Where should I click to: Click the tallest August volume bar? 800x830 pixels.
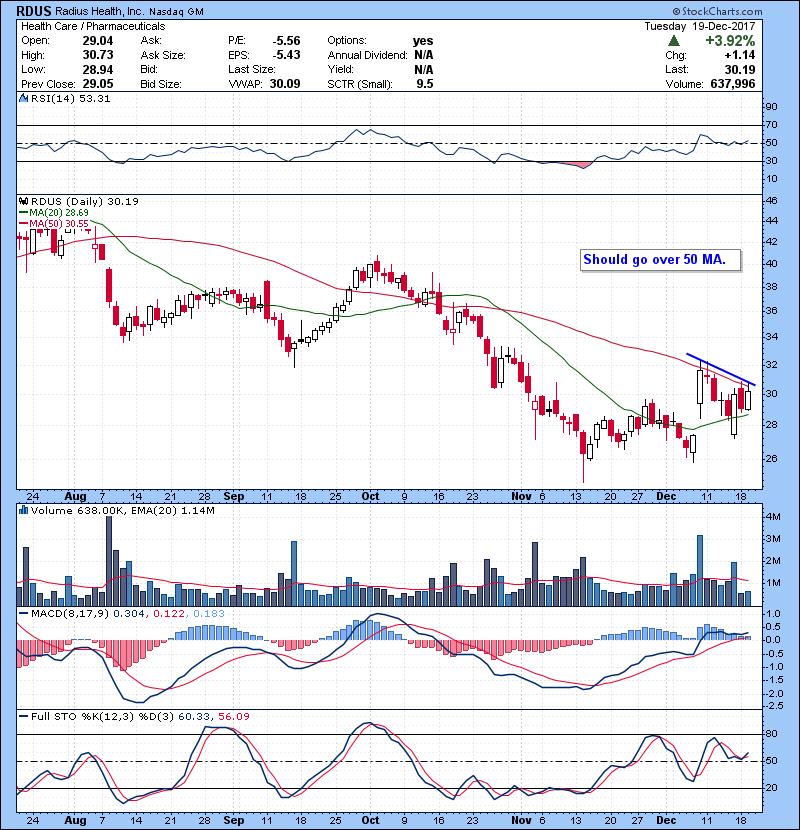coord(109,561)
